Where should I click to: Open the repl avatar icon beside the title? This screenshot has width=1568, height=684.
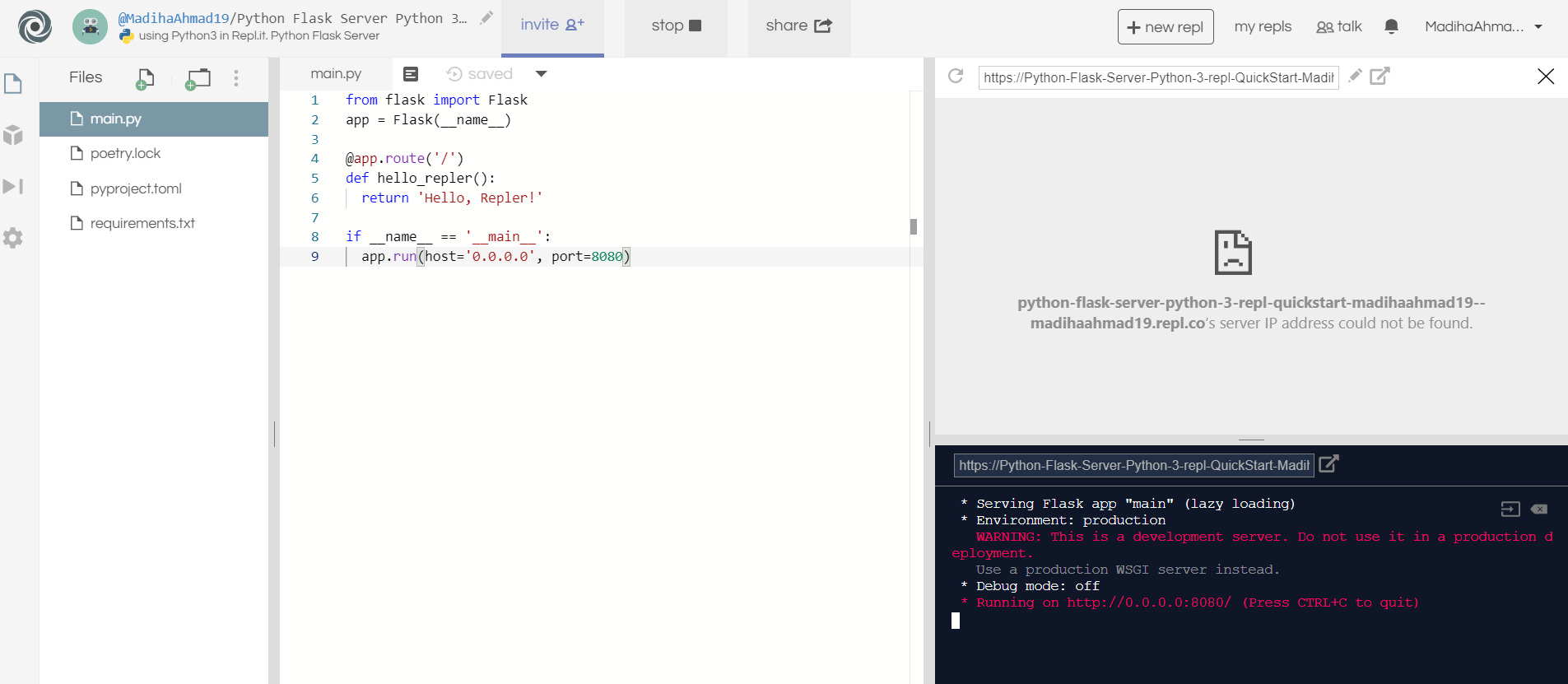(90, 26)
